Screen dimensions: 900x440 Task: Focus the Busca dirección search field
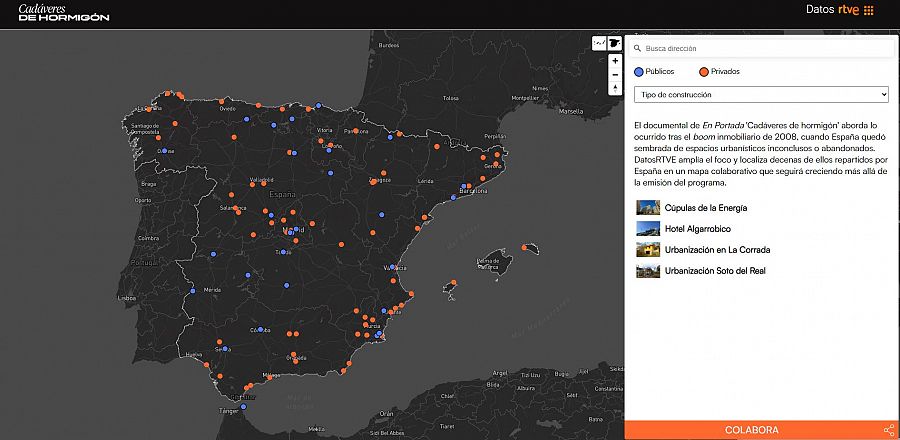pyautogui.click(x=761, y=49)
